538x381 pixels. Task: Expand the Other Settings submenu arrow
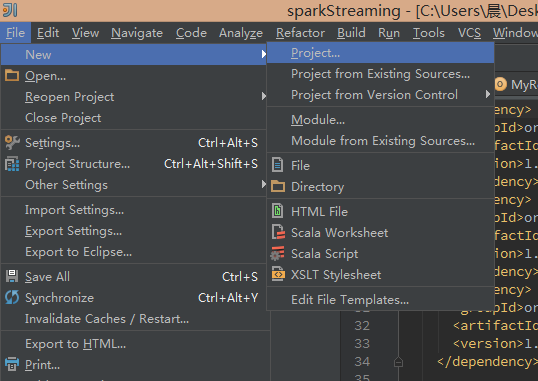(x=264, y=184)
